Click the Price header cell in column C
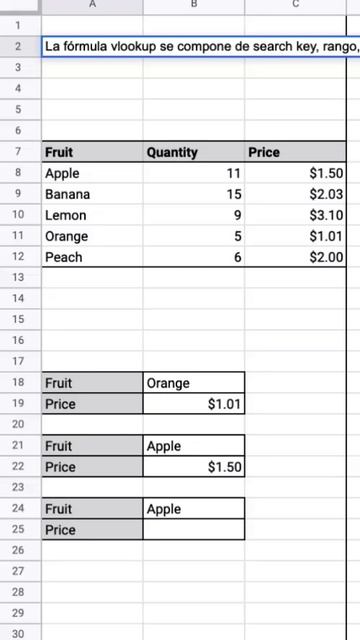This screenshot has height=640, width=360. click(x=295, y=152)
